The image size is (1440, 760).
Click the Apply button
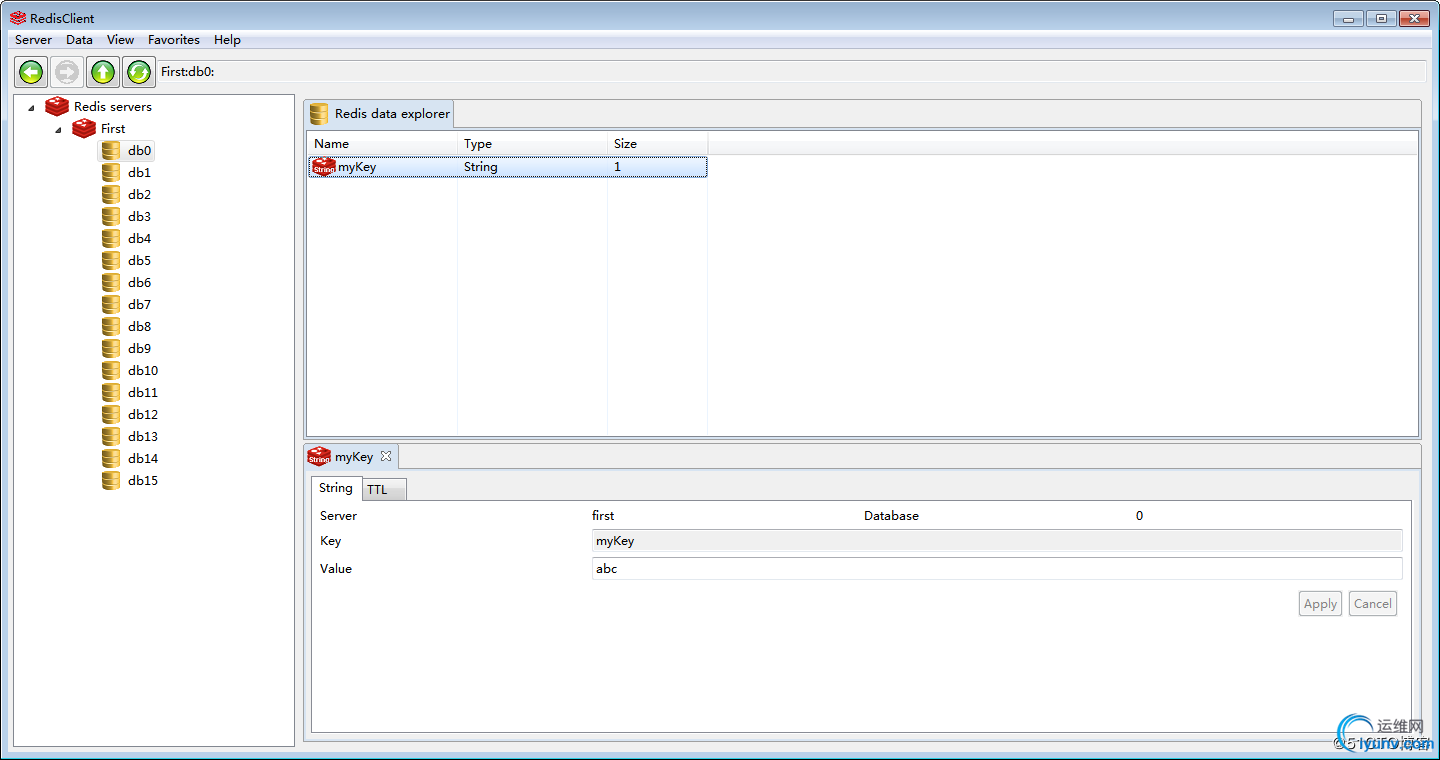point(1320,603)
